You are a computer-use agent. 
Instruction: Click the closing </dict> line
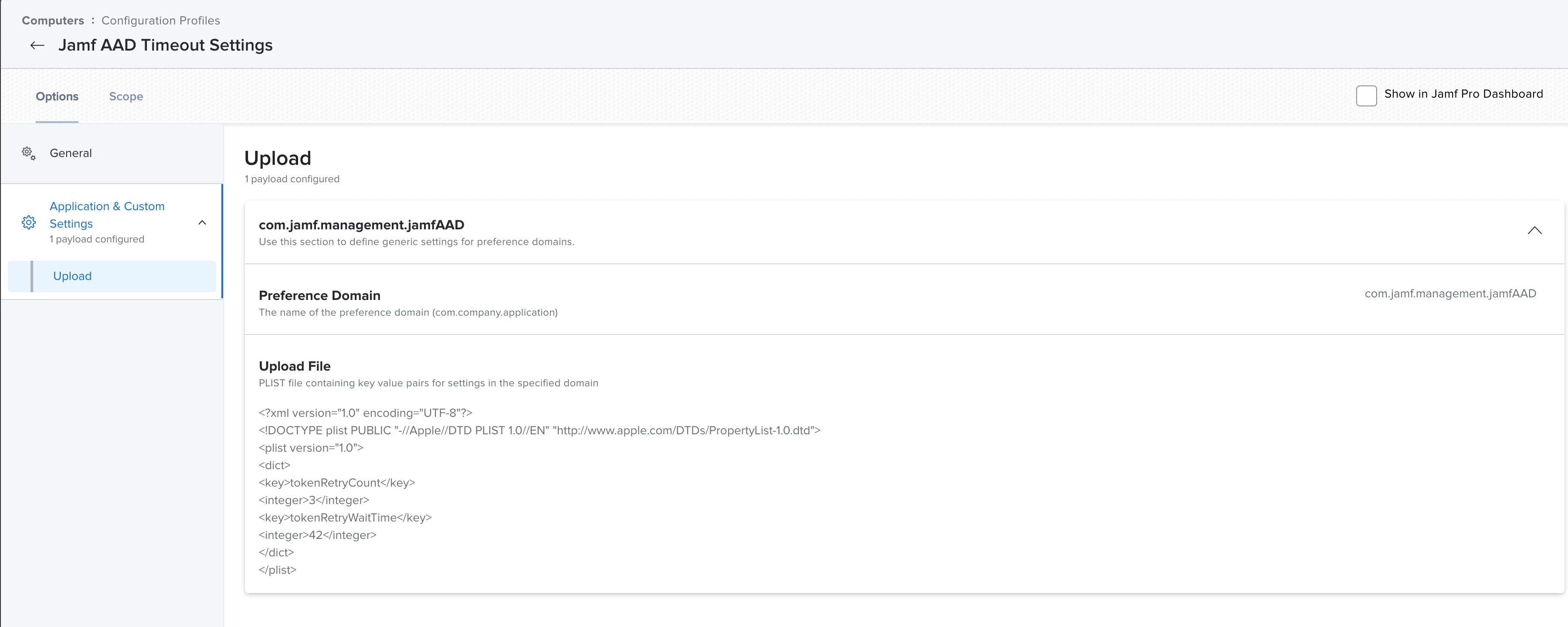point(276,553)
